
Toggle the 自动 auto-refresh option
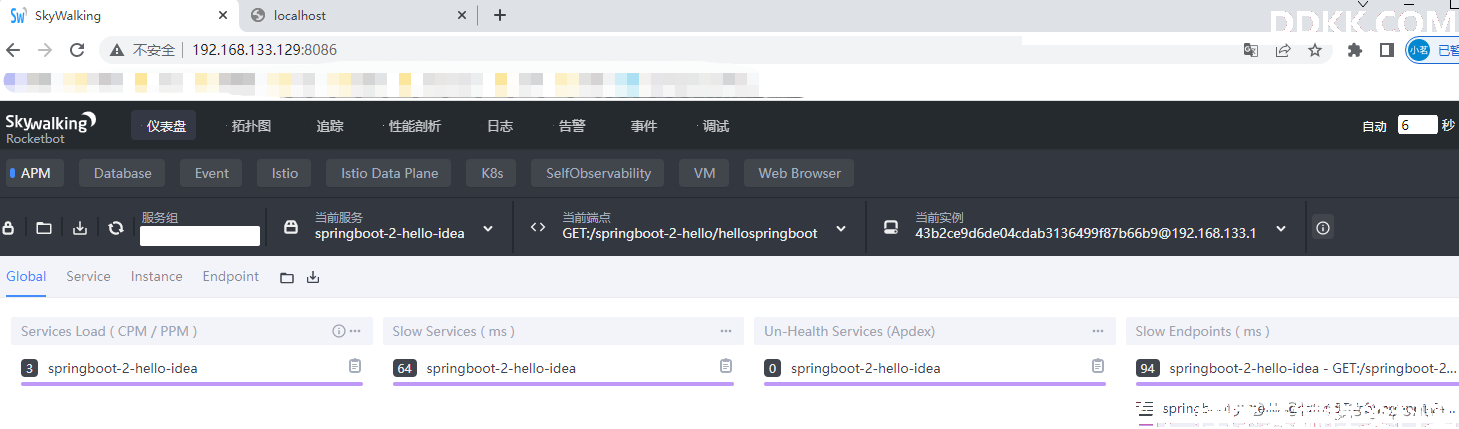[1374, 126]
